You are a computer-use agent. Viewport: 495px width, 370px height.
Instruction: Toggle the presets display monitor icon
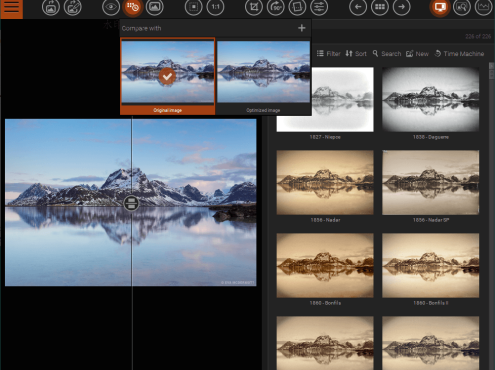click(440, 7)
